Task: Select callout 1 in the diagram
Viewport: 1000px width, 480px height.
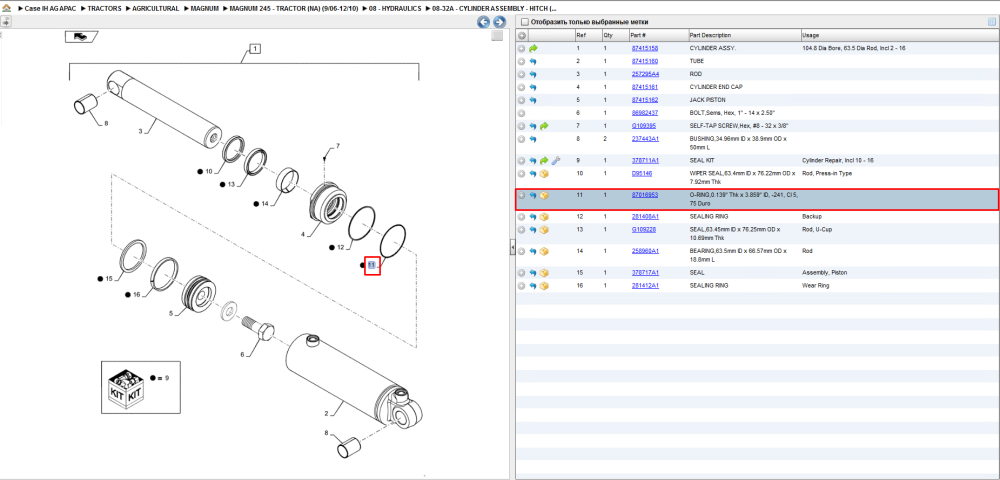Action: click(x=254, y=49)
